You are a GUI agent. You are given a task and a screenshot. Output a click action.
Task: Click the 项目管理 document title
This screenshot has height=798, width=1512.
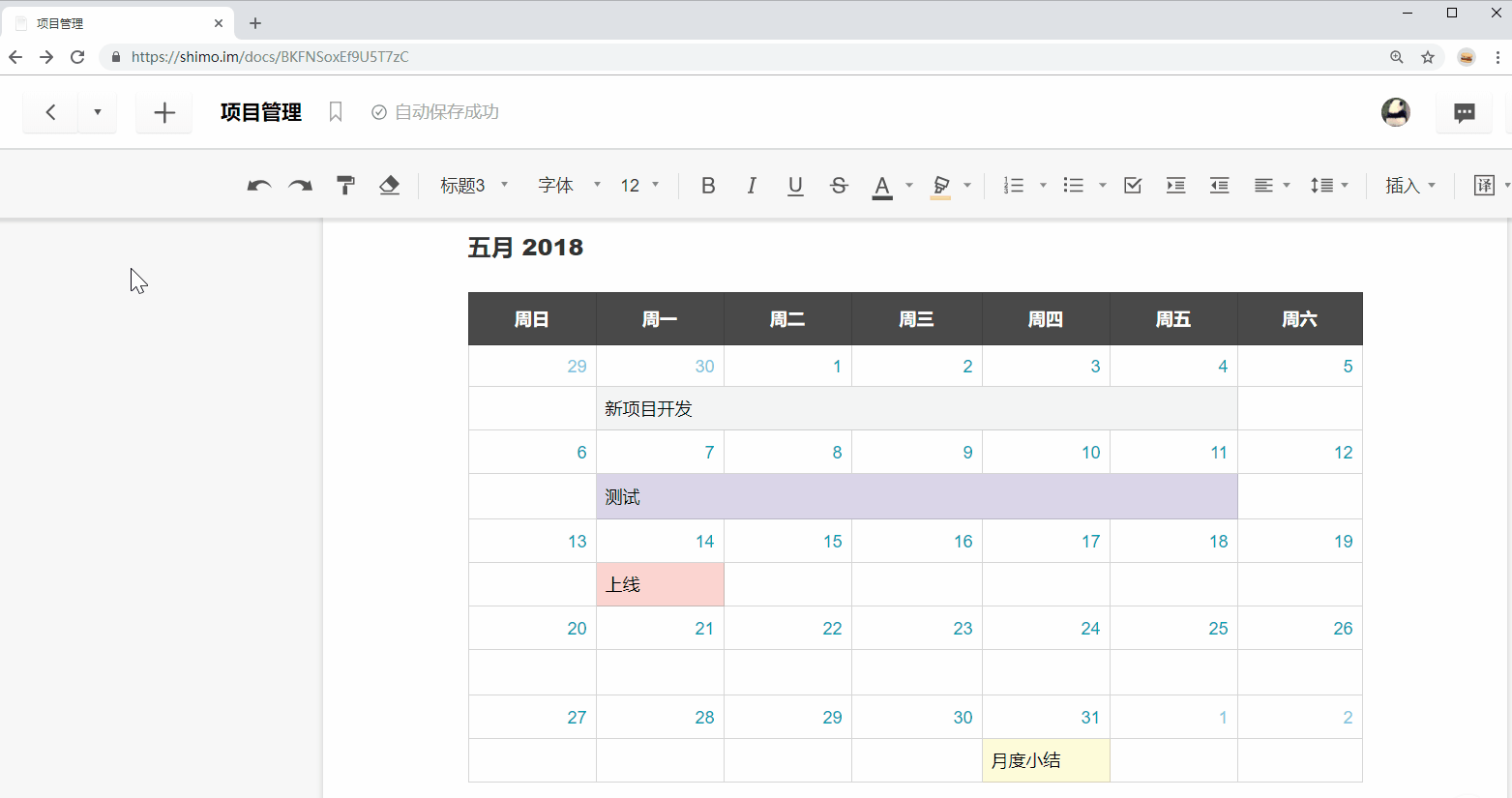pyautogui.click(x=261, y=112)
